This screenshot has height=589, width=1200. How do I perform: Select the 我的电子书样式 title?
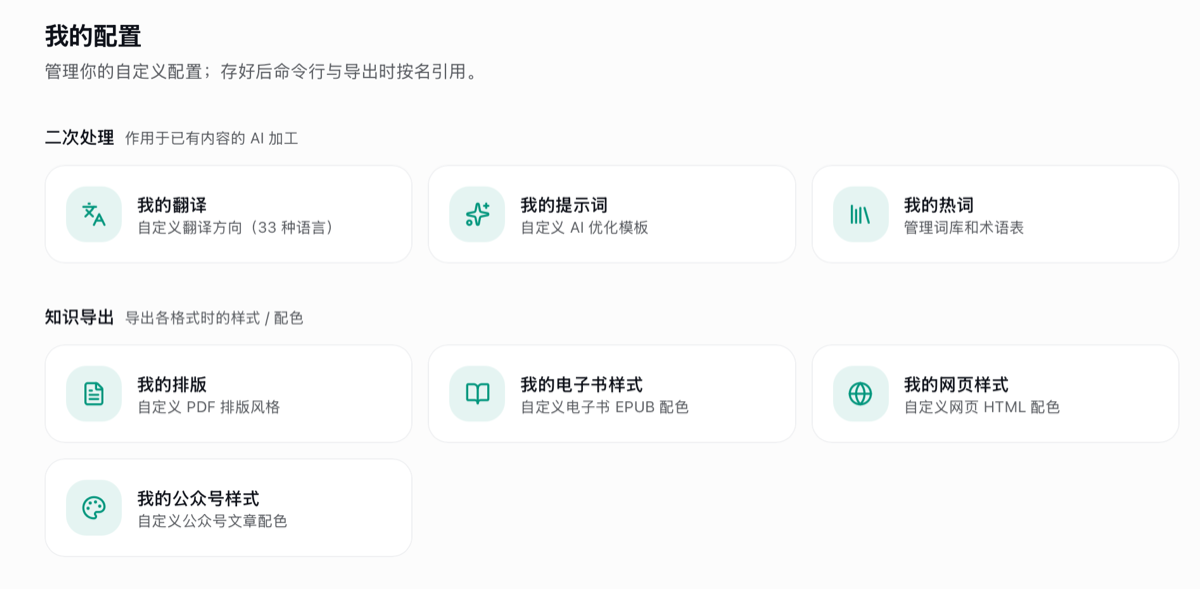[581, 384]
